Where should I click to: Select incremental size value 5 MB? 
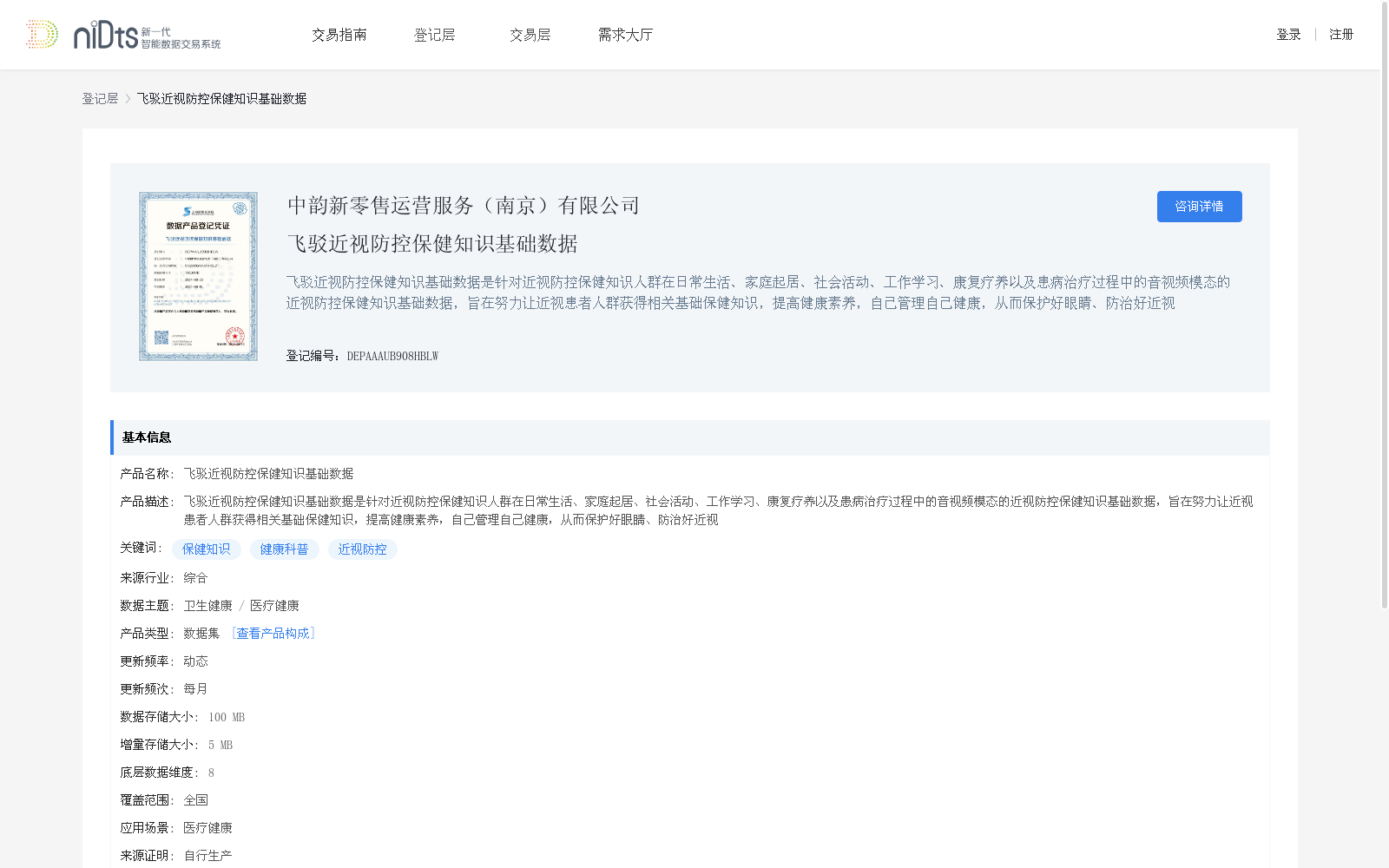coord(221,745)
